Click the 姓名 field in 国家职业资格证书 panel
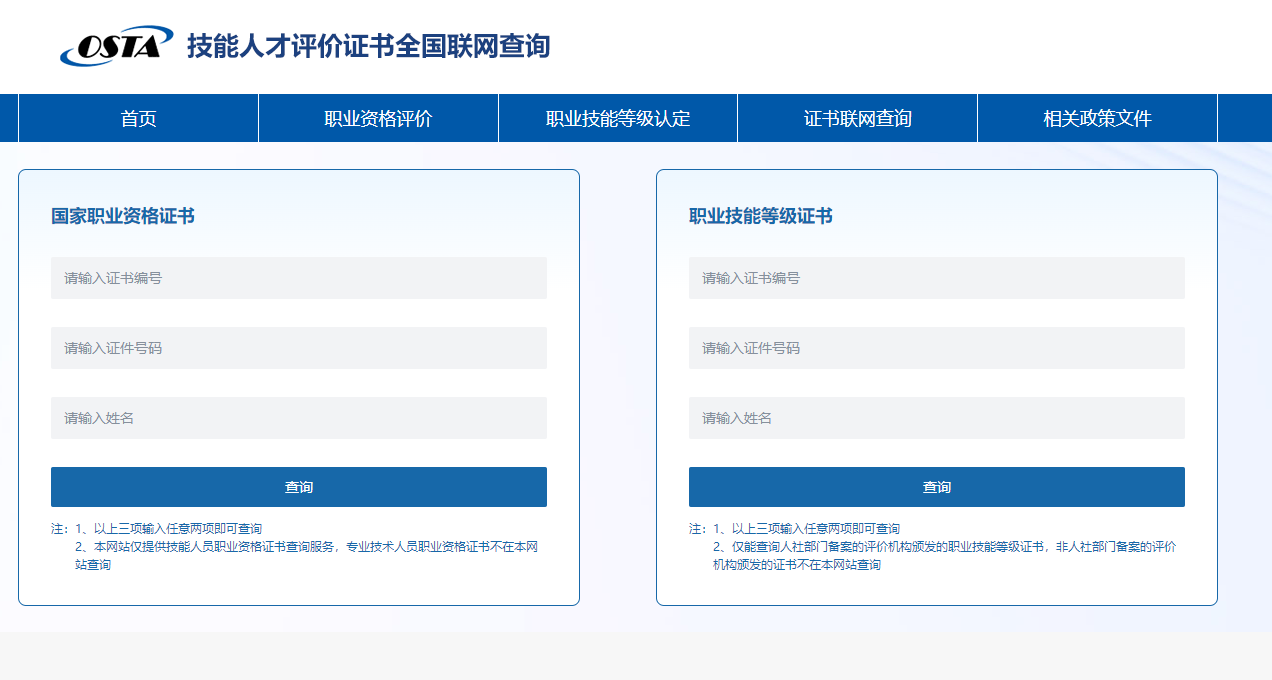The height and width of the screenshot is (680, 1272). [298, 418]
